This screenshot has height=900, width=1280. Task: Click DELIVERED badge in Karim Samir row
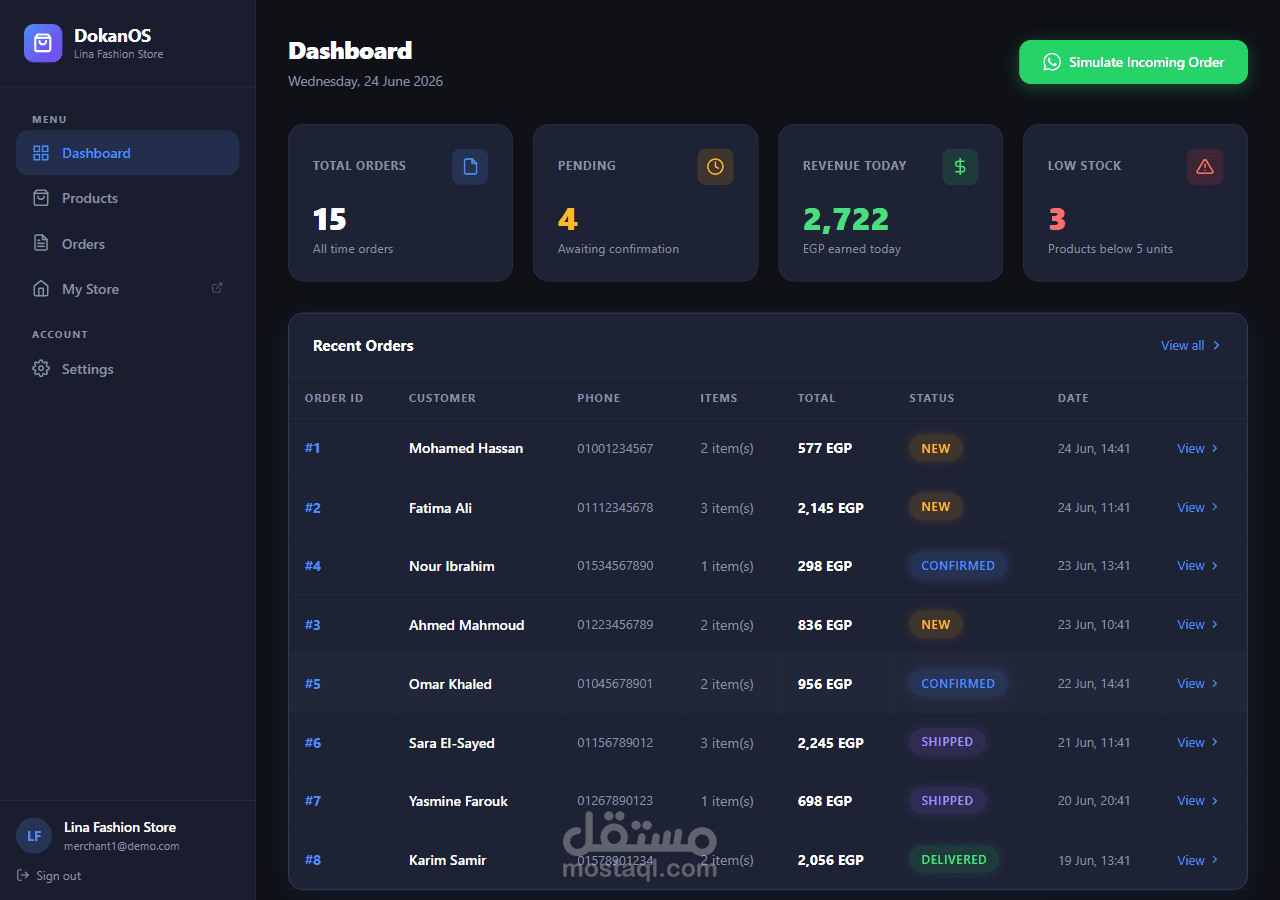(954, 860)
